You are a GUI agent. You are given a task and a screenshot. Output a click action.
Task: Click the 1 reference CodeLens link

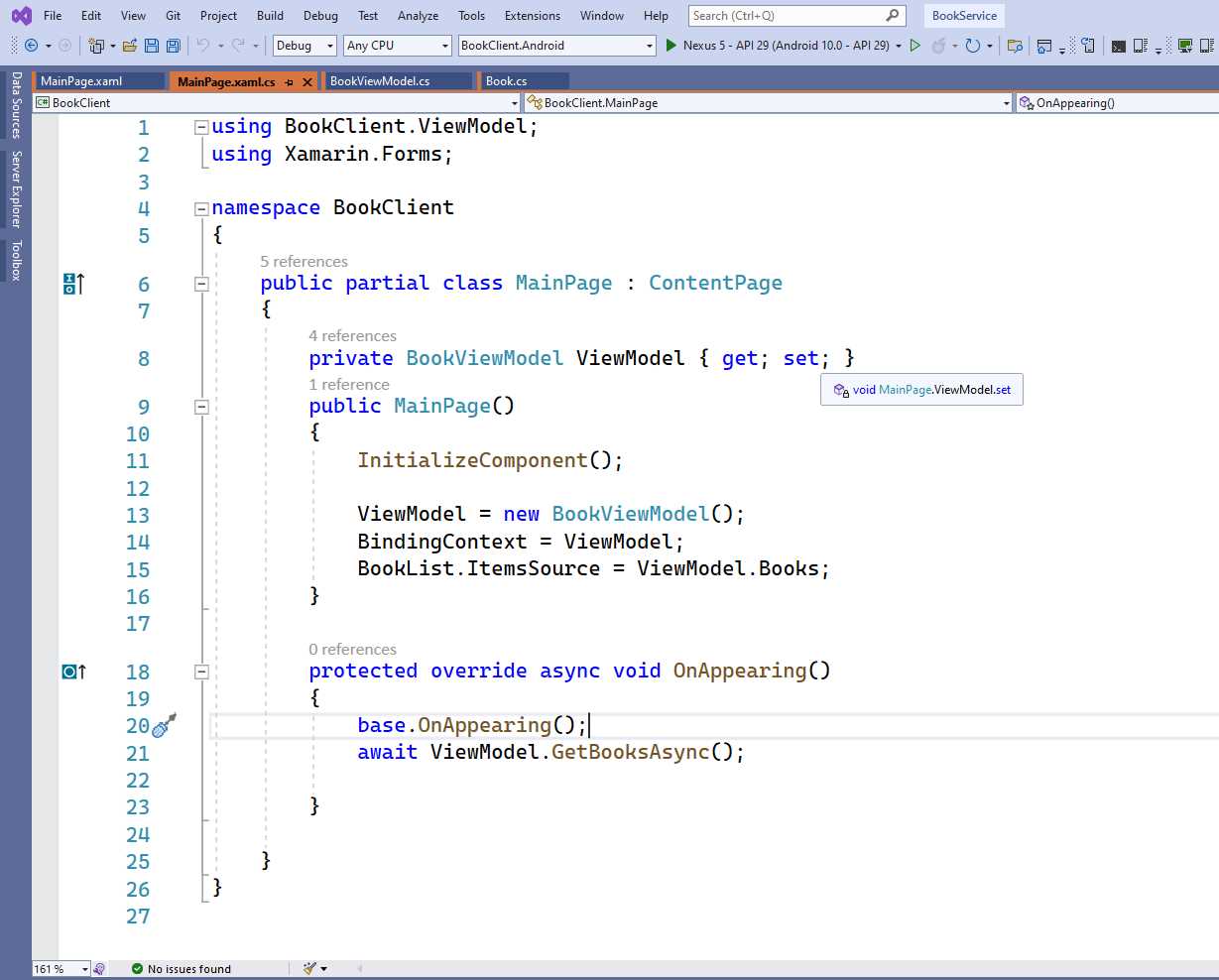coord(349,385)
